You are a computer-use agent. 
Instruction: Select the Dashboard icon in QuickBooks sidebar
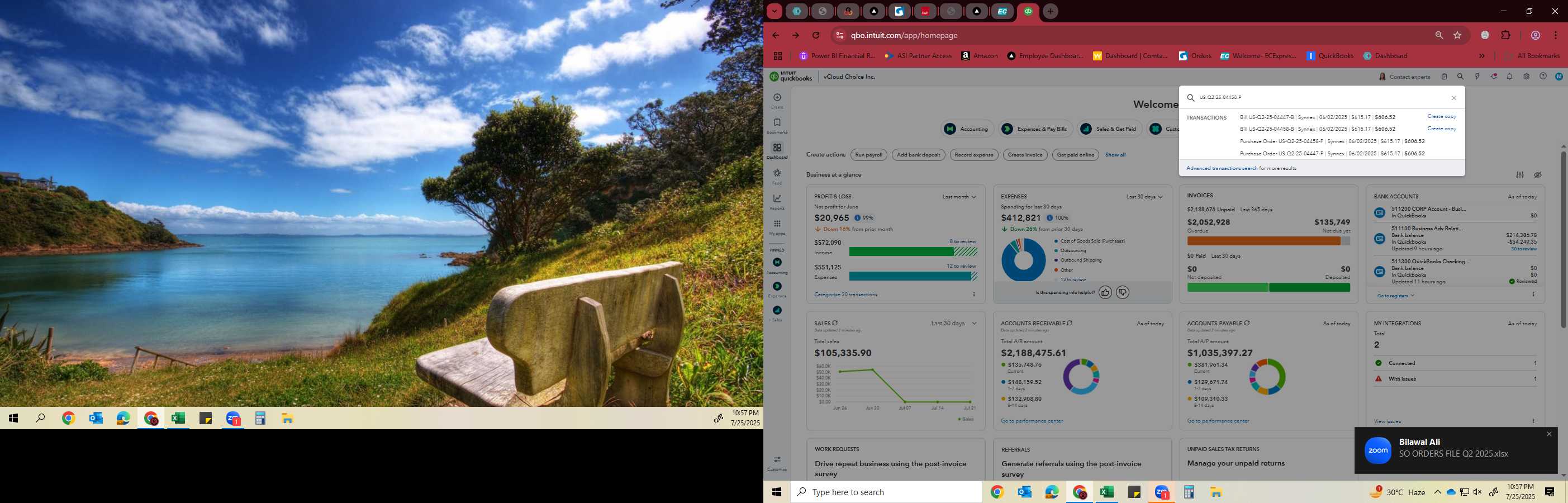point(777,148)
